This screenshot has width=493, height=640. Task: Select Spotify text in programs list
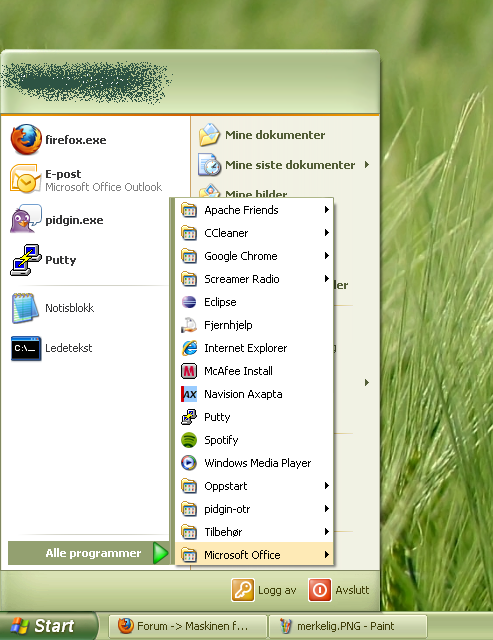tap(221, 440)
